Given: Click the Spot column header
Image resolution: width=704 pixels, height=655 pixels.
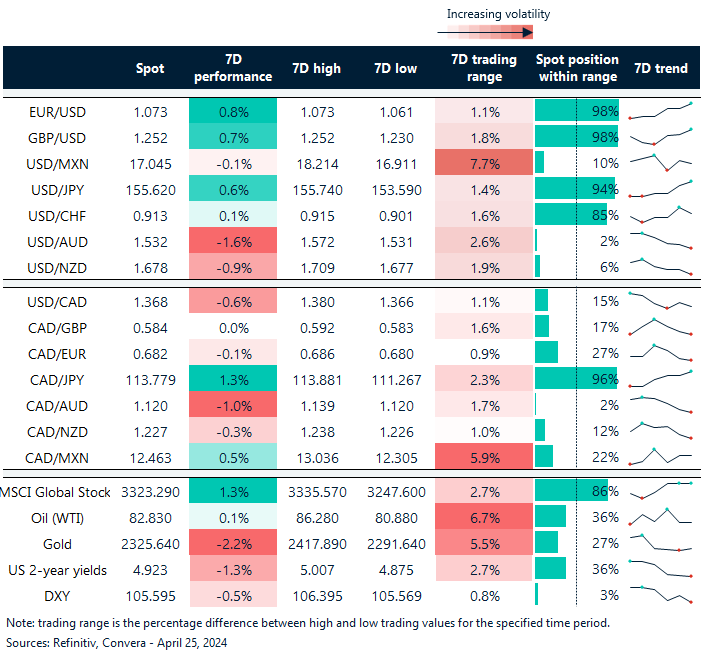Looking at the screenshot, I should pos(150,68).
